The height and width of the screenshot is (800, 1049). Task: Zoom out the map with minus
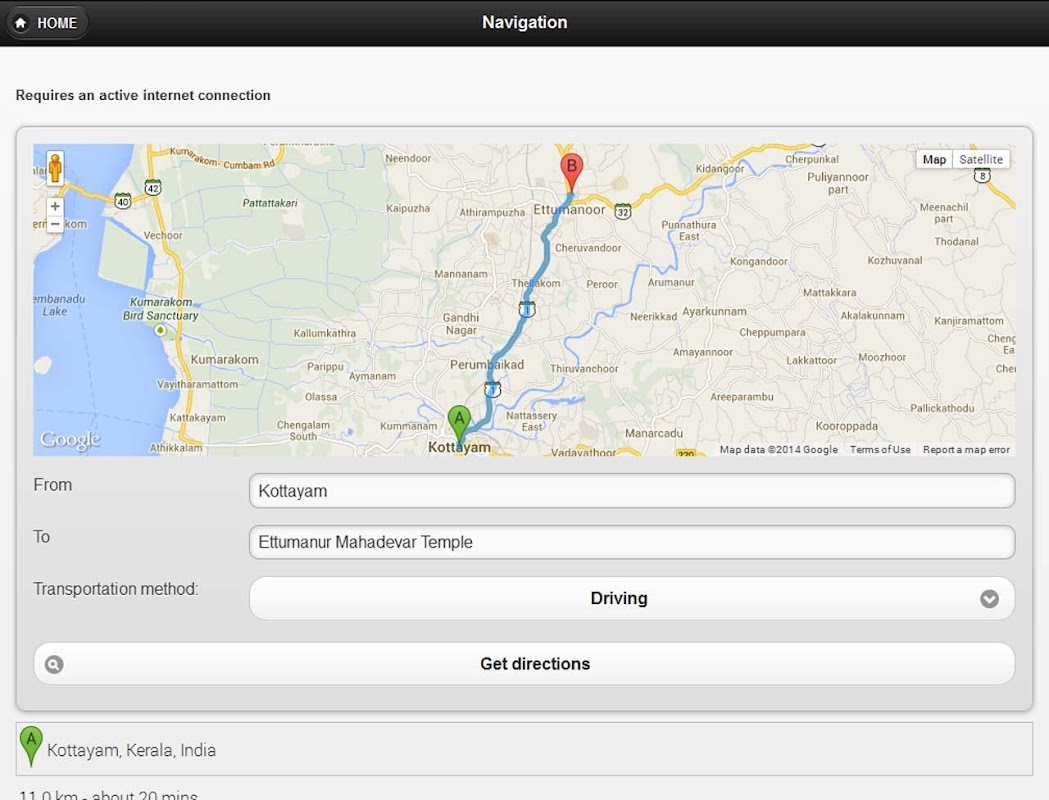(56, 224)
